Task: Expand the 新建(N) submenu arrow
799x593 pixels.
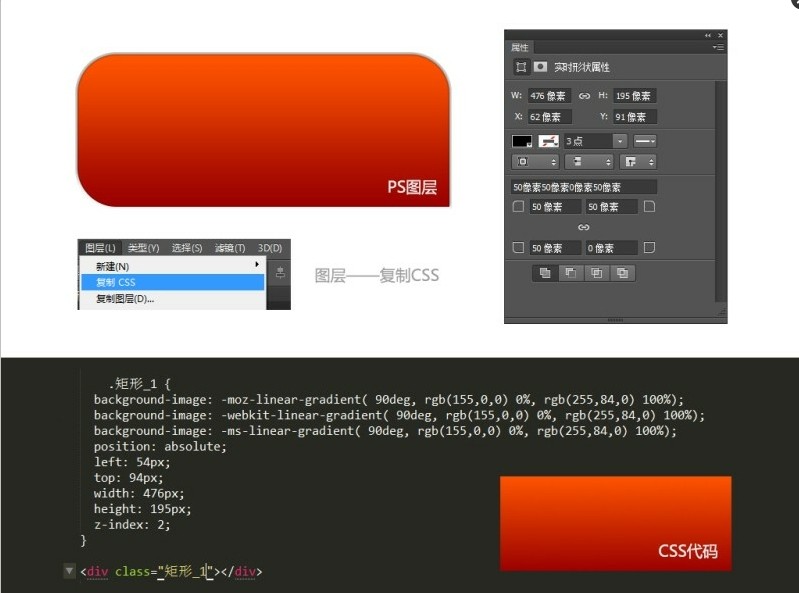Action: pos(257,264)
